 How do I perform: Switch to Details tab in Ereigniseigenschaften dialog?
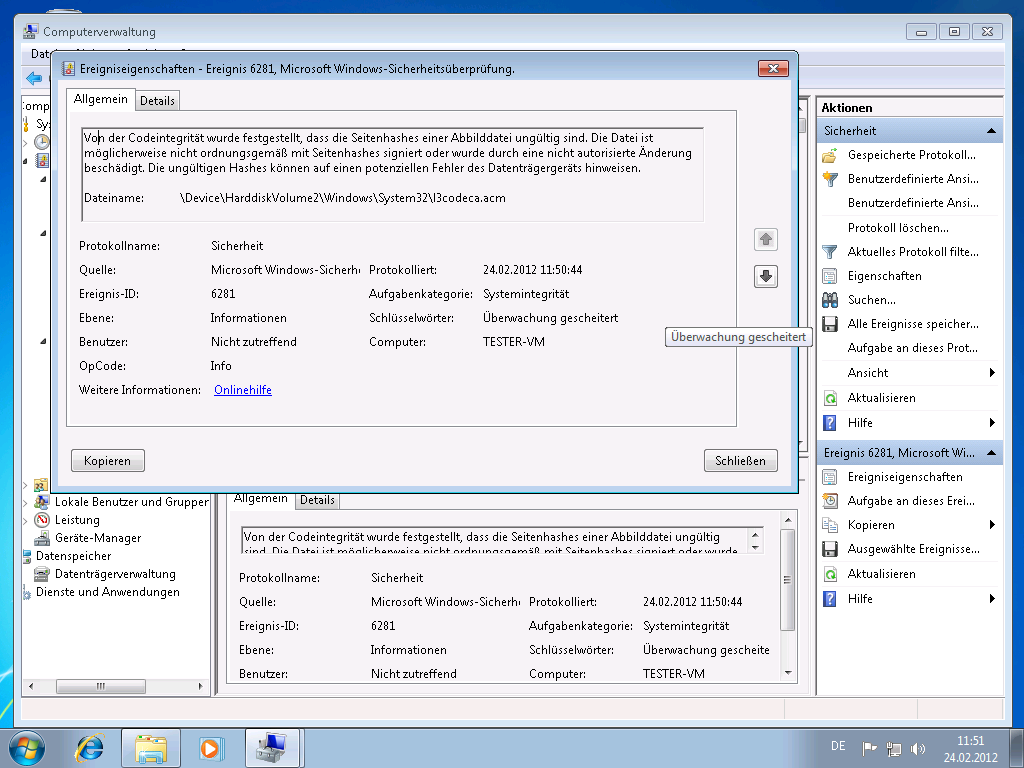157,101
